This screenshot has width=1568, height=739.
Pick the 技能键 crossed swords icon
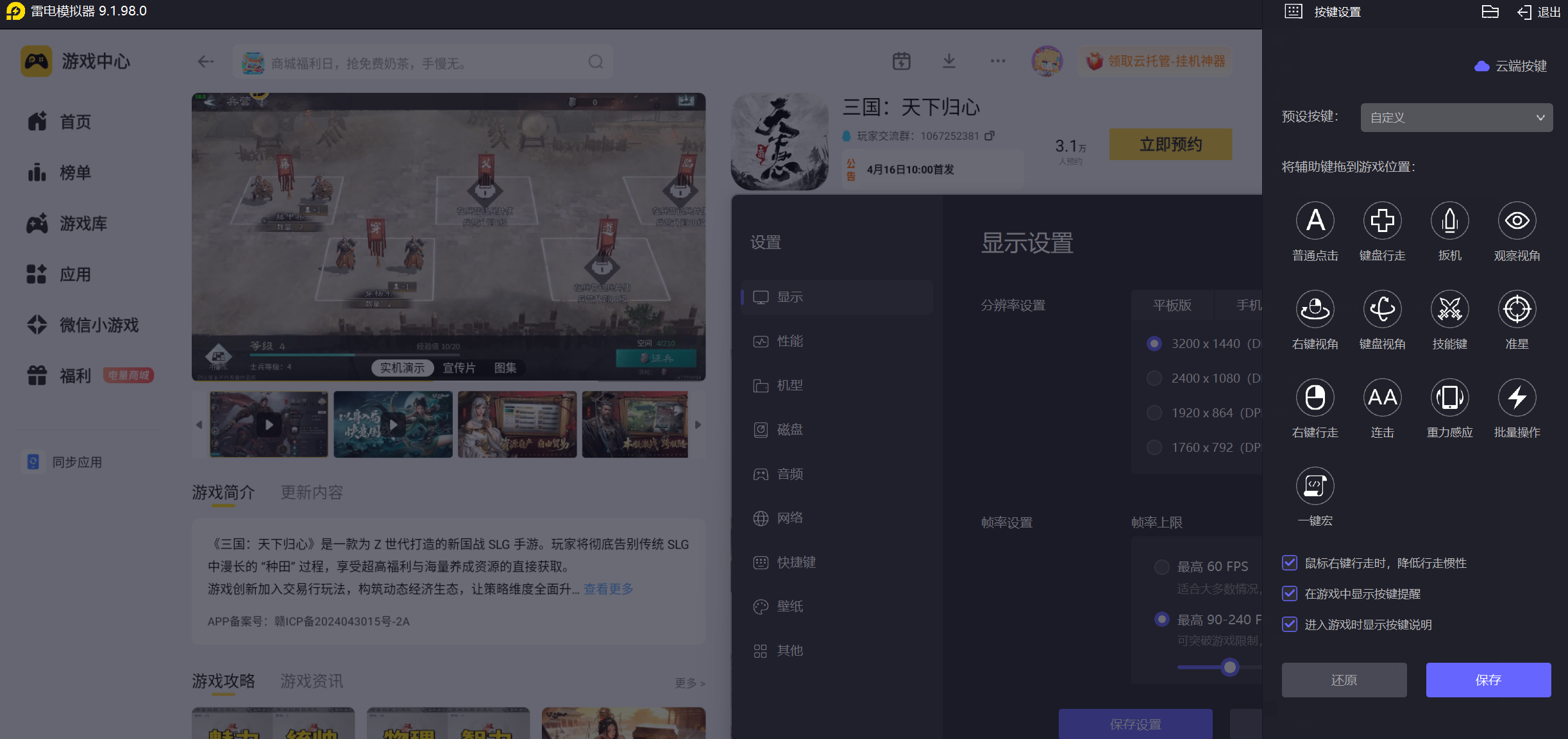tap(1449, 310)
